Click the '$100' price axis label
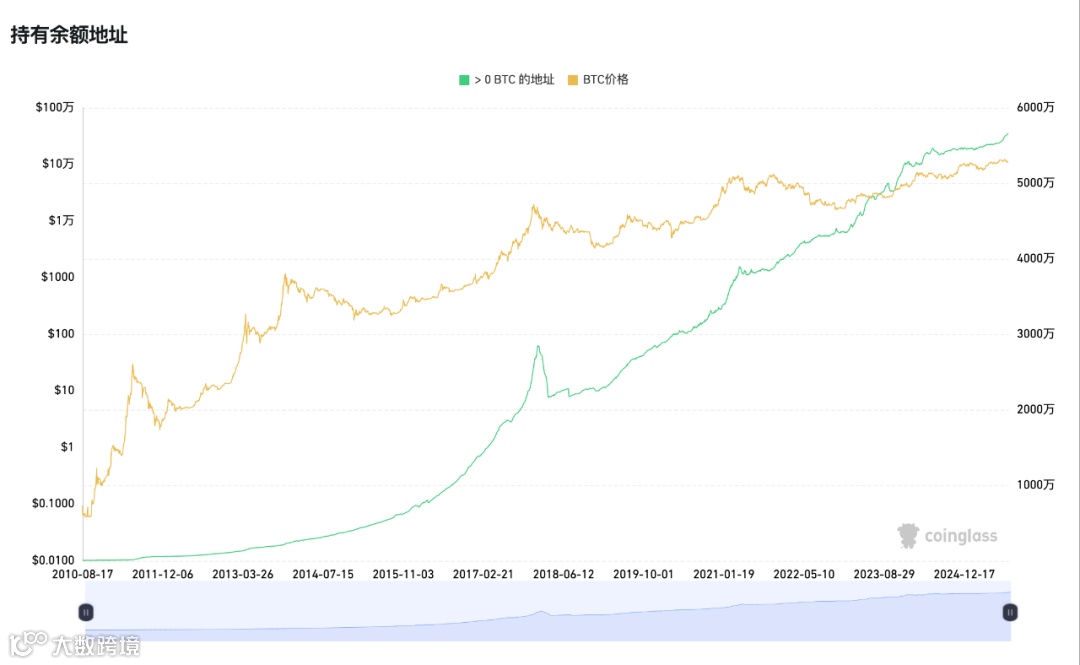Image resolution: width=1080 pixels, height=665 pixels. tap(61, 334)
